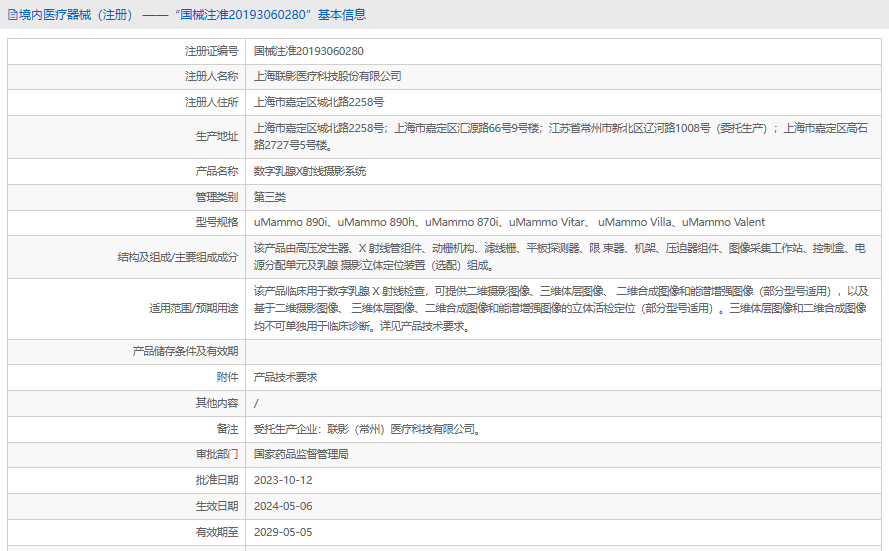Click the 有效期至 label
Image resolution: width=889 pixels, height=551 pixels.
click(x=217, y=532)
